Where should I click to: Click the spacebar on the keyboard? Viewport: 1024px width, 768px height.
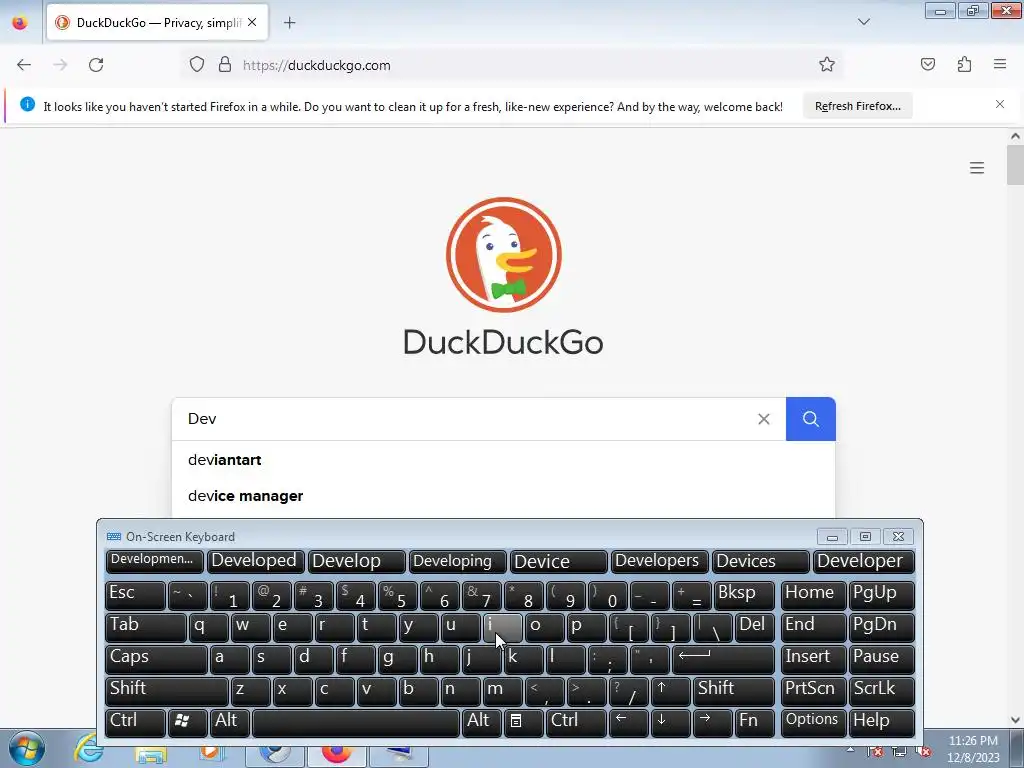[355, 722]
